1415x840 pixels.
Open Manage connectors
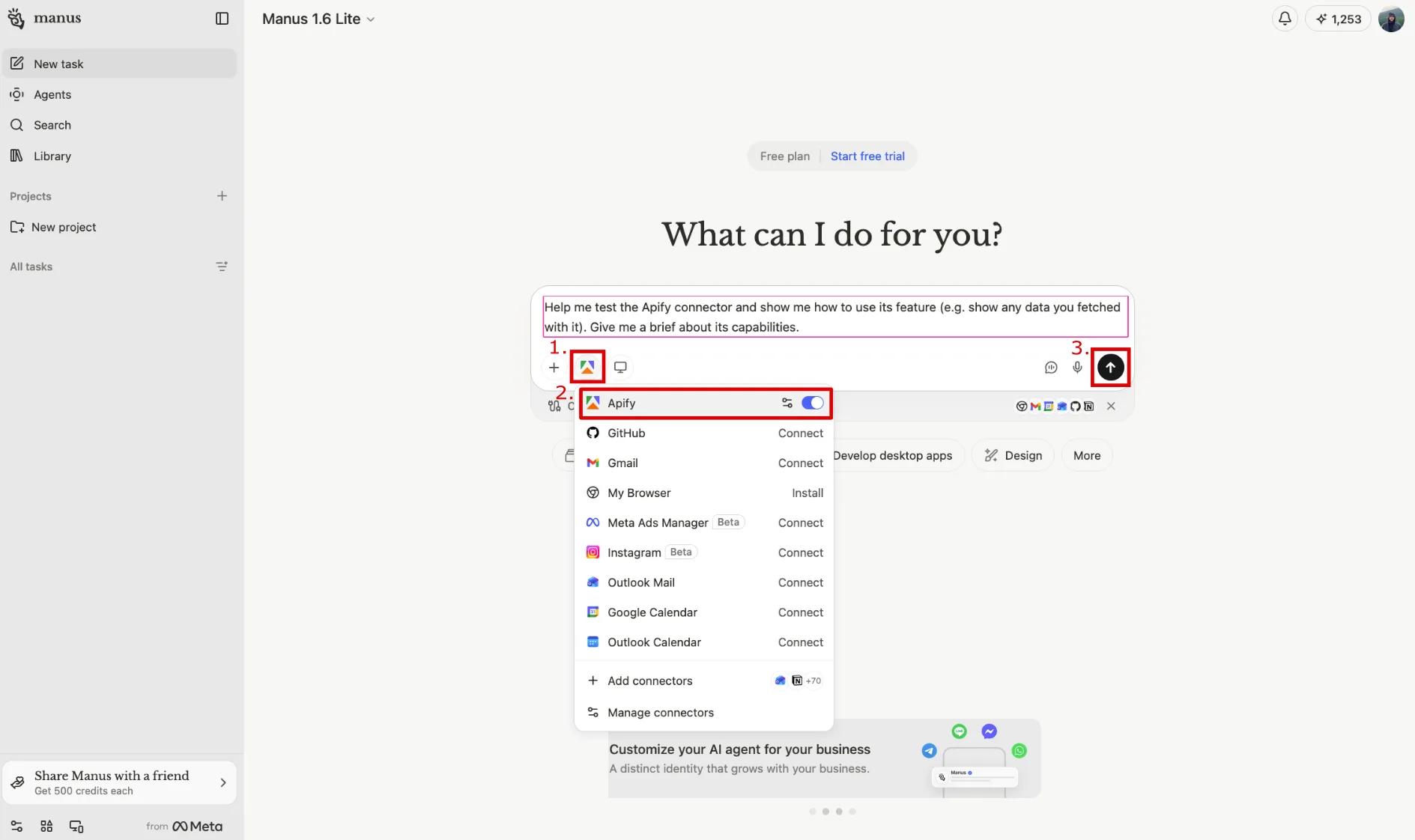click(x=703, y=713)
